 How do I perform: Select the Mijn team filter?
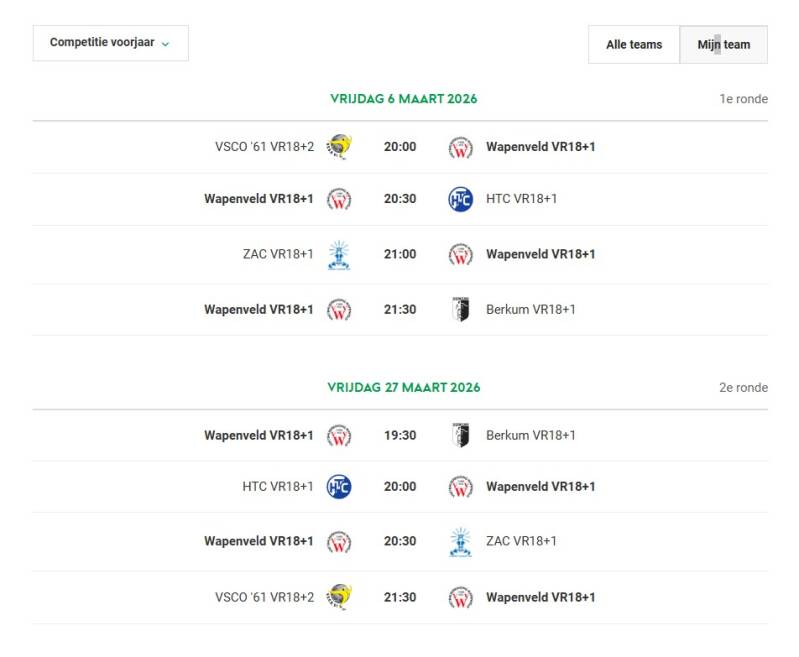click(x=723, y=44)
